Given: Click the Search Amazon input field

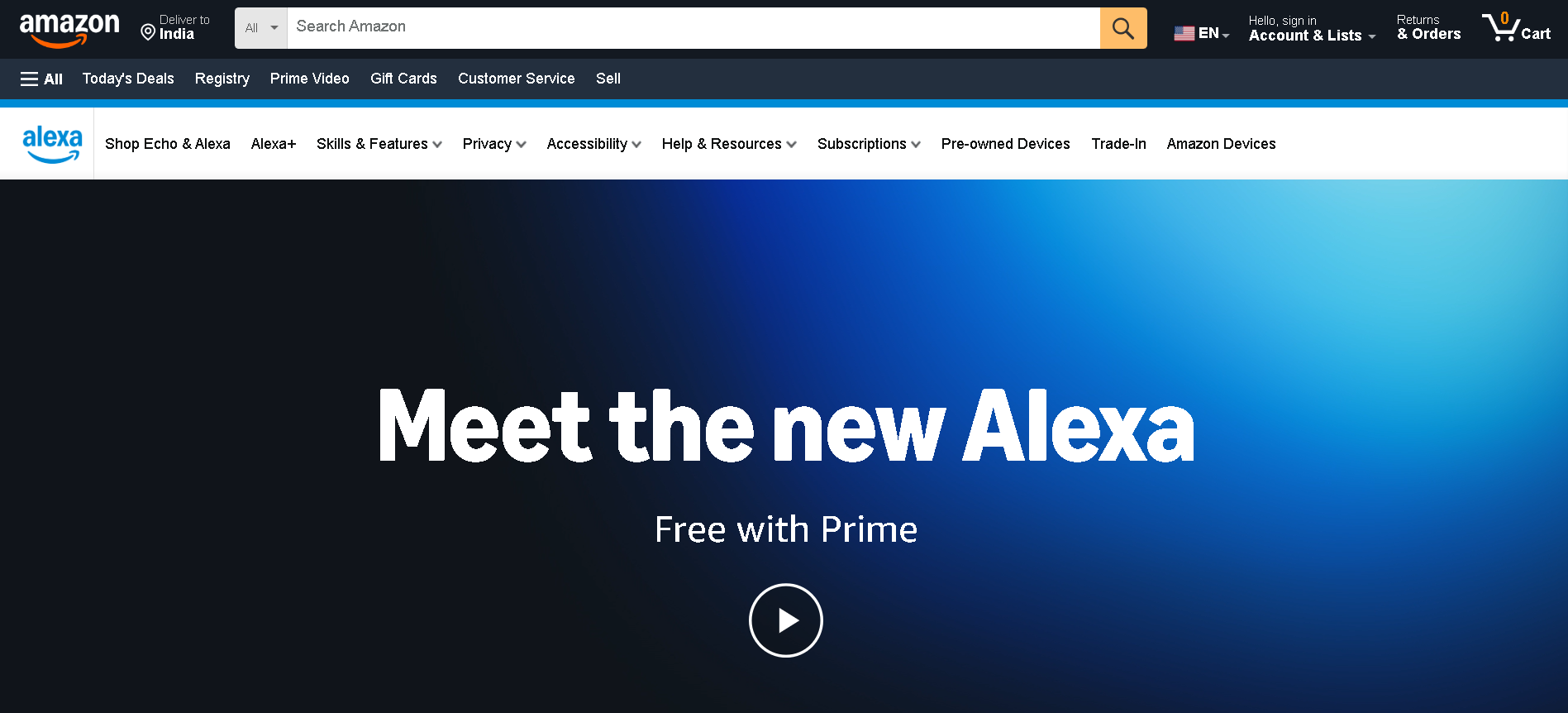Looking at the screenshot, I should 693,28.
